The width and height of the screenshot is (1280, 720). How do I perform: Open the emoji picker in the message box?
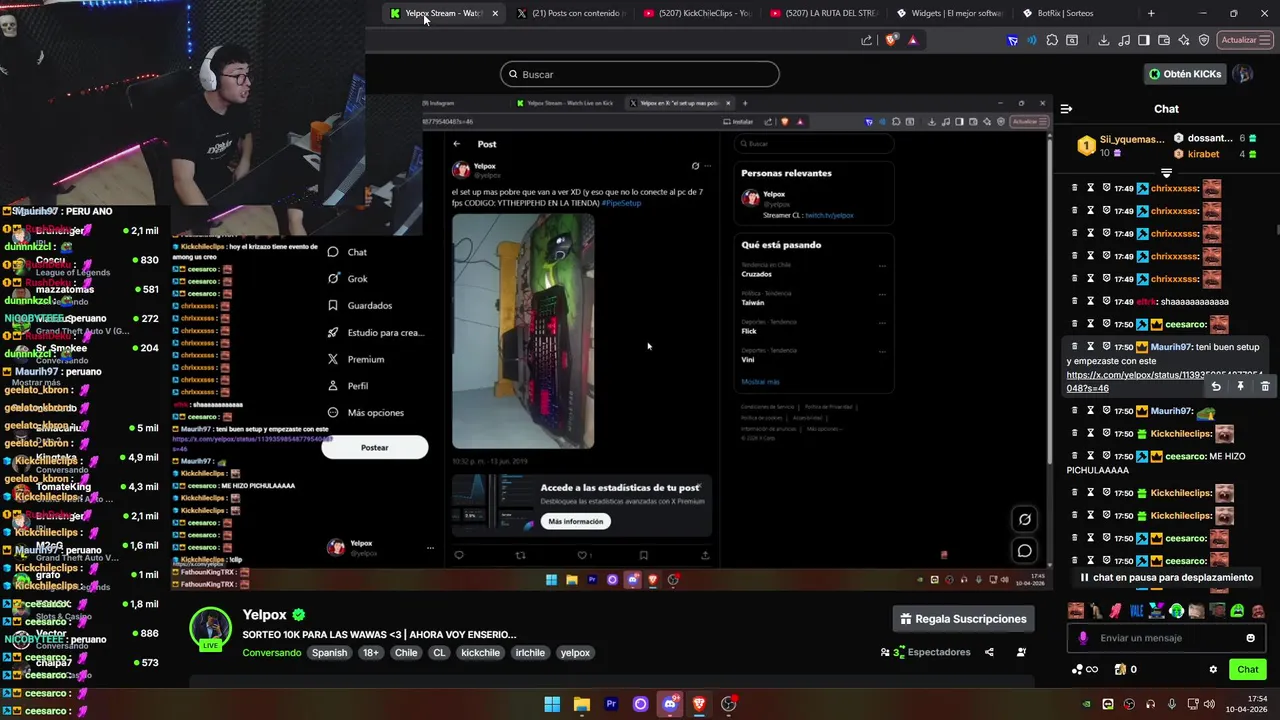pyautogui.click(x=1250, y=638)
